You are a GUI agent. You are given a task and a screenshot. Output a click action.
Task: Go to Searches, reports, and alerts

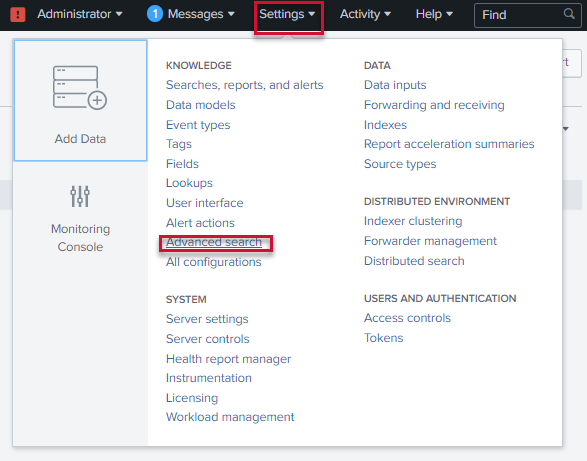244,85
